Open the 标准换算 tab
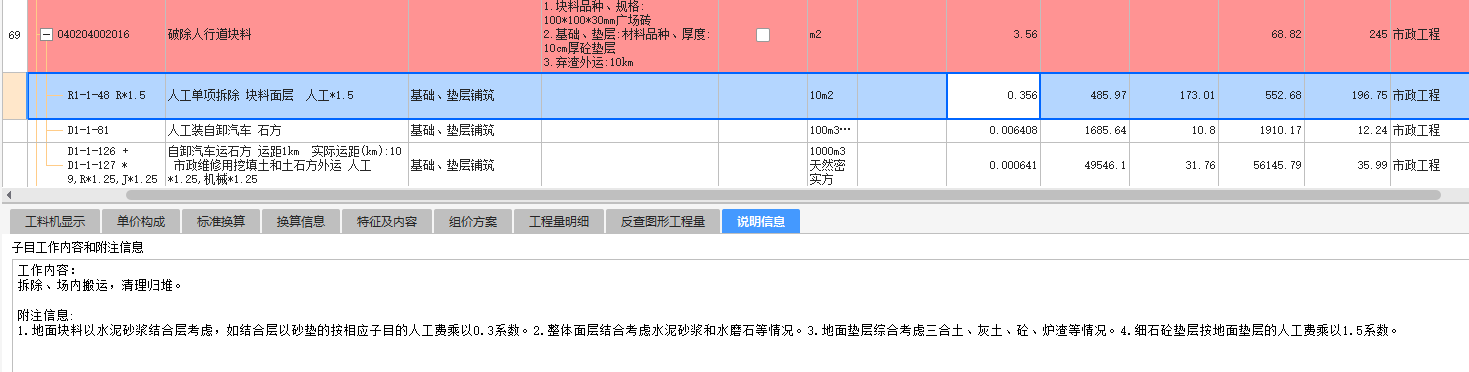 (221, 221)
